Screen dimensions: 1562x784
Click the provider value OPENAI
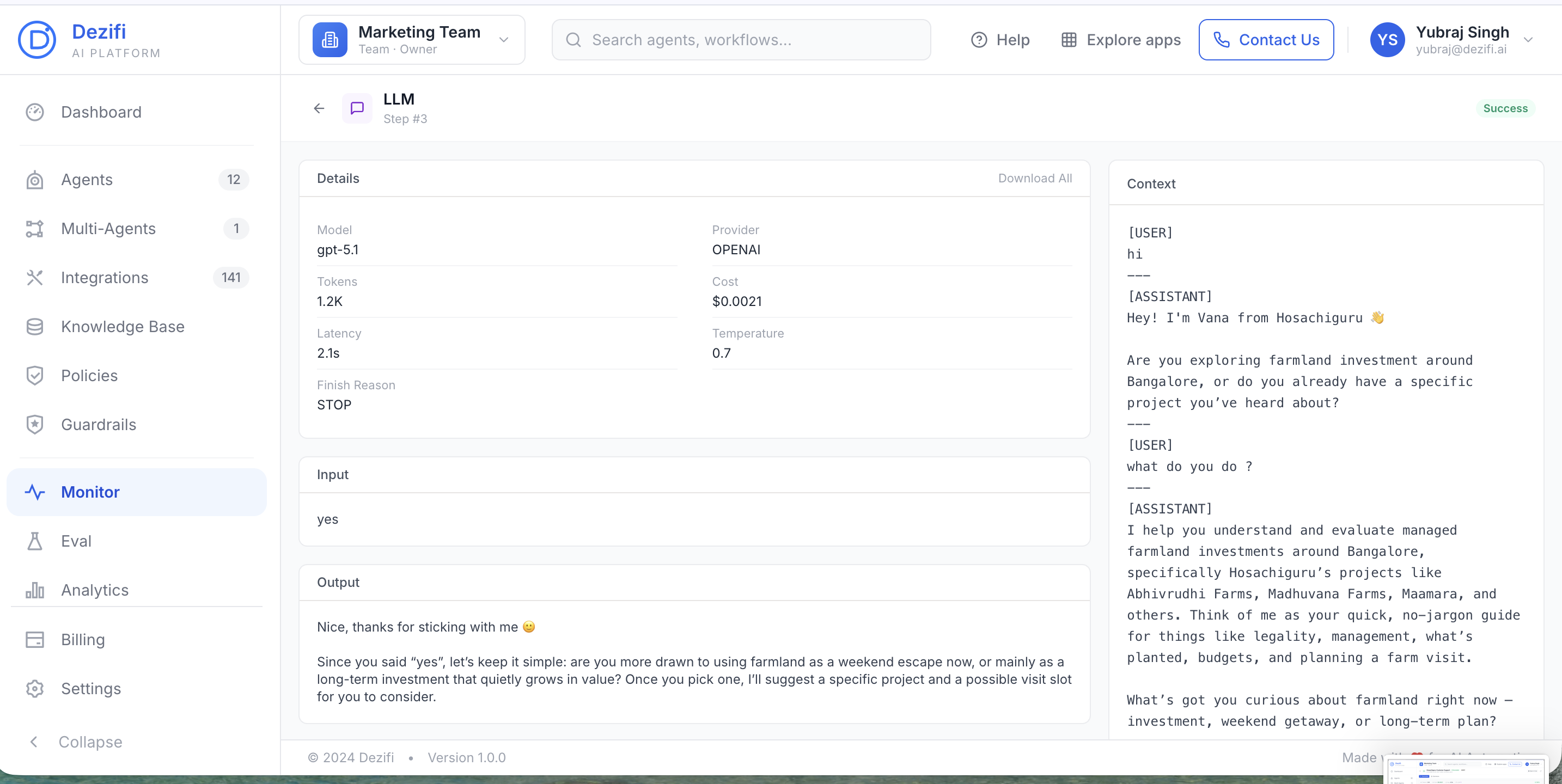(x=736, y=250)
